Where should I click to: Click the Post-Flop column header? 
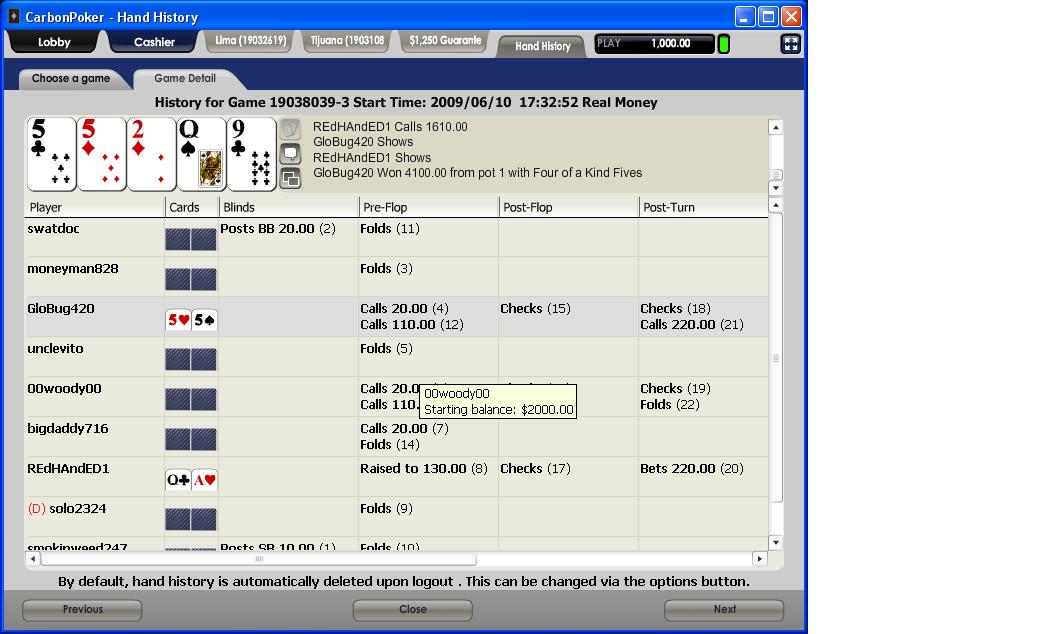point(569,208)
